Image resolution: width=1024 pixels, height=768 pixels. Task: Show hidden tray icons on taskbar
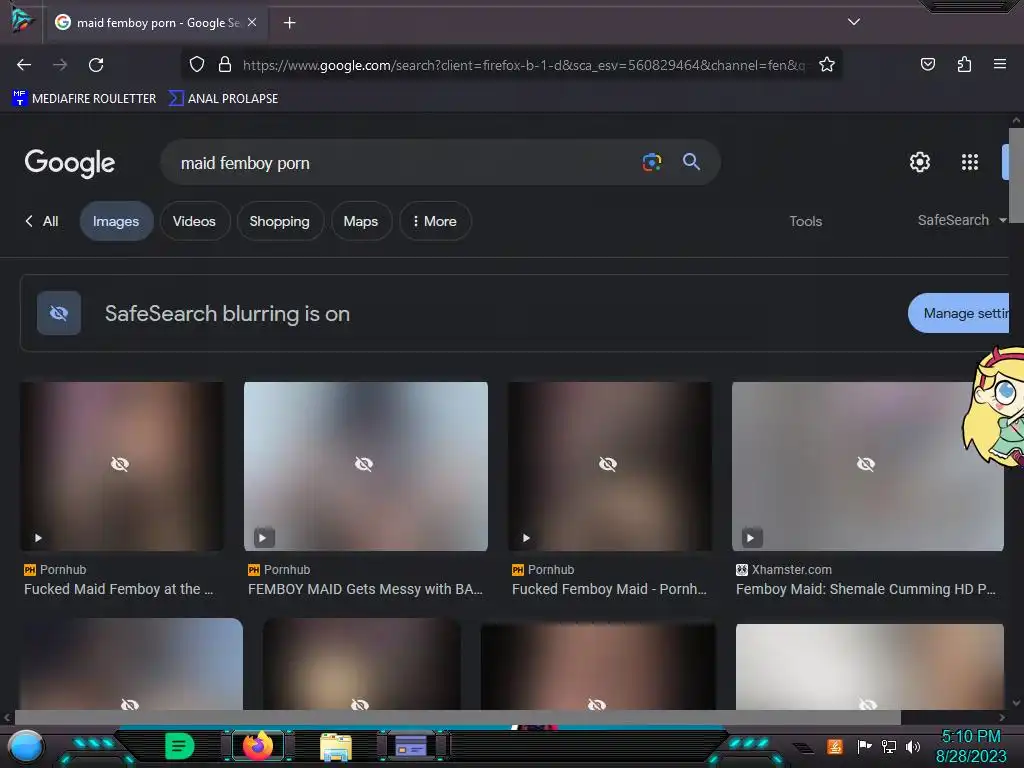coord(803,748)
